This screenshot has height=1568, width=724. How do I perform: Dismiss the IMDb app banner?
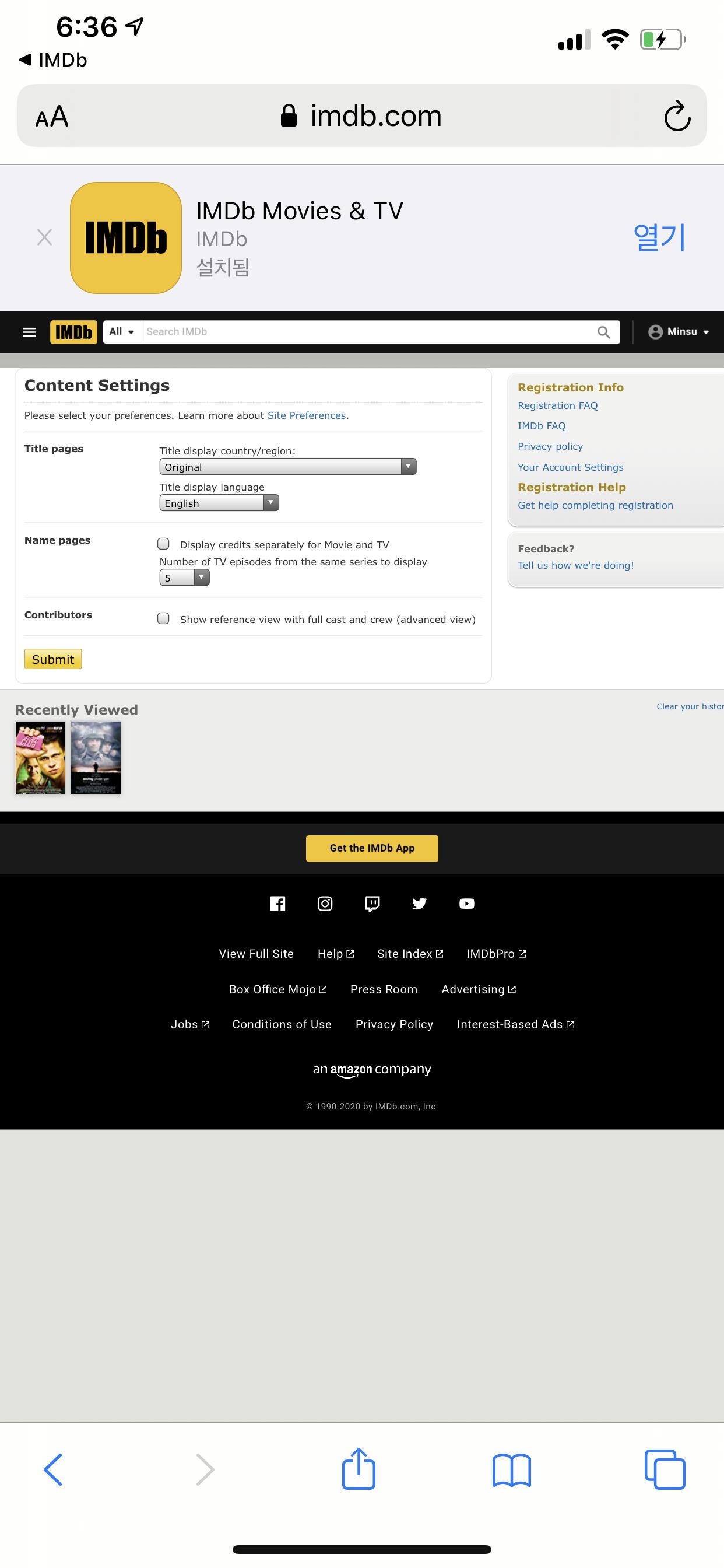[44, 237]
